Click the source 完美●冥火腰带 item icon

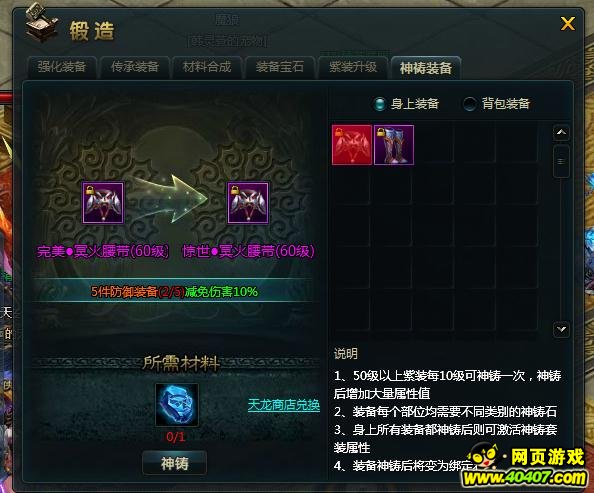click(103, 202)
